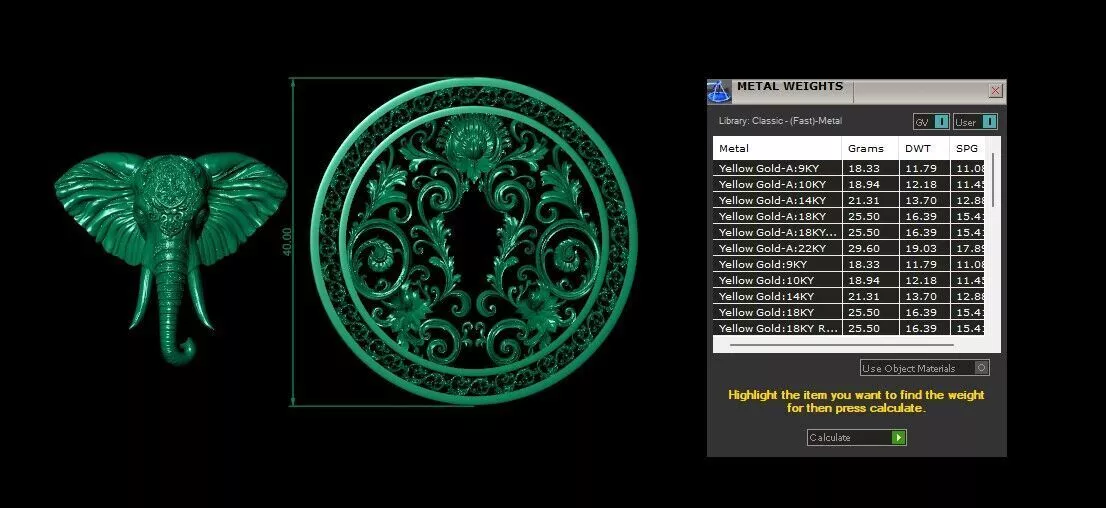Click the green play arrow beside Calculate
This screenshot has width=1106, height=508.
pos(898,437)
